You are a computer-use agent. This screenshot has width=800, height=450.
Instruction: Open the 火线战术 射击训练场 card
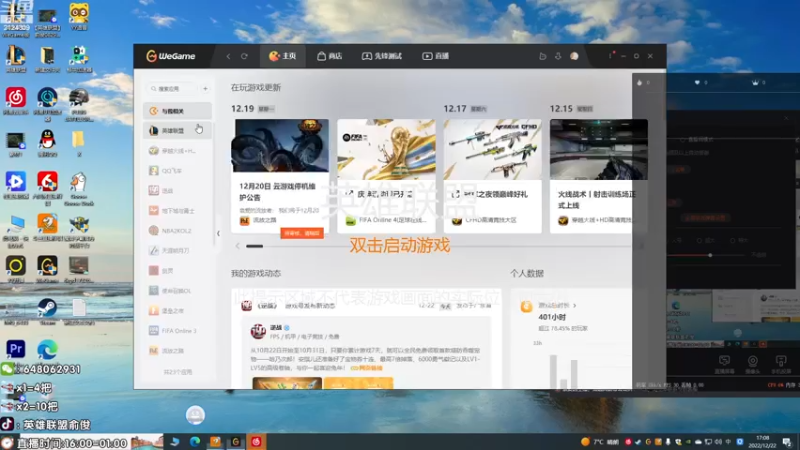pyautogui.click(x=598, y=176)
